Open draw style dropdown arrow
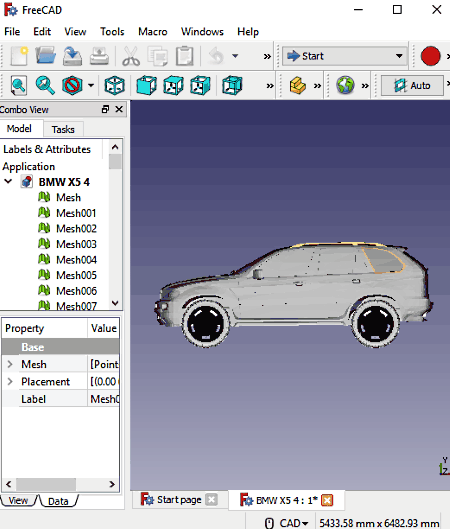 [91, 85]
